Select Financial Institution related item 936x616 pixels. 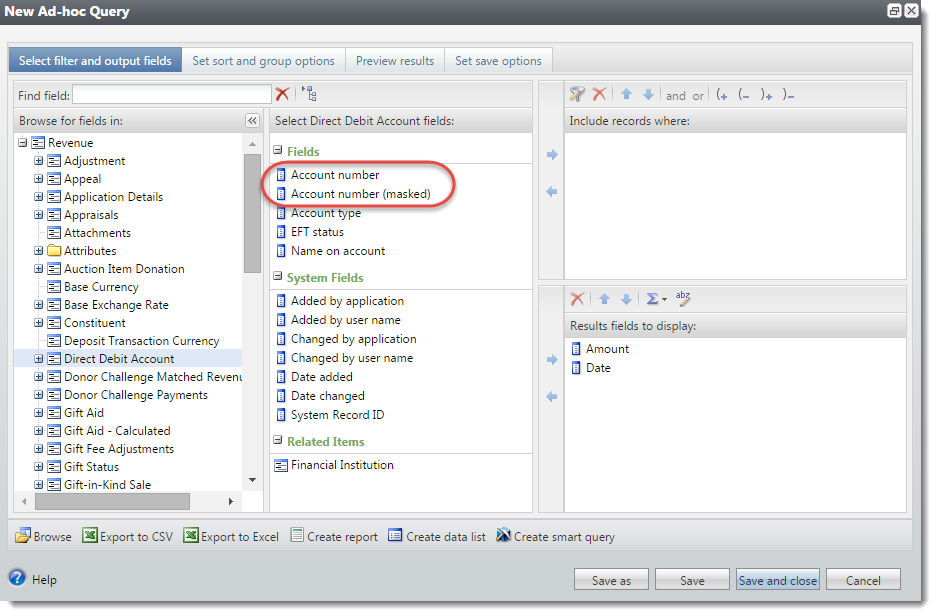pos(342,465)
